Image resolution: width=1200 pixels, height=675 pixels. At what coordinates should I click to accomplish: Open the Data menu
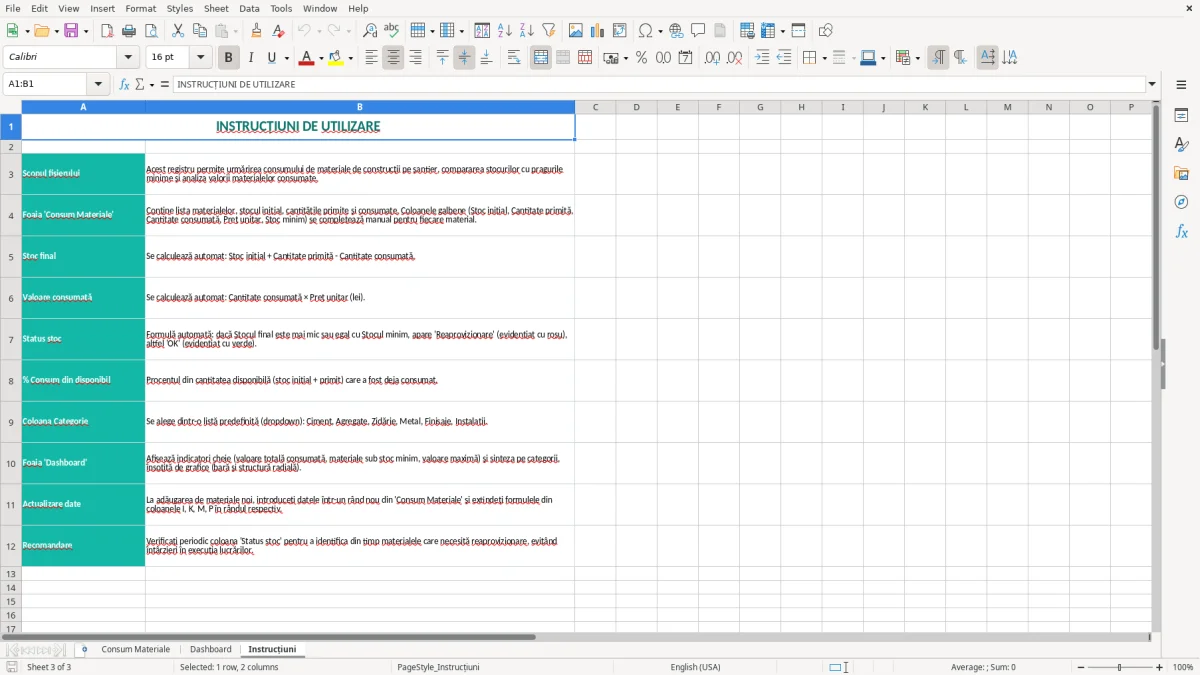pos(249,8)
